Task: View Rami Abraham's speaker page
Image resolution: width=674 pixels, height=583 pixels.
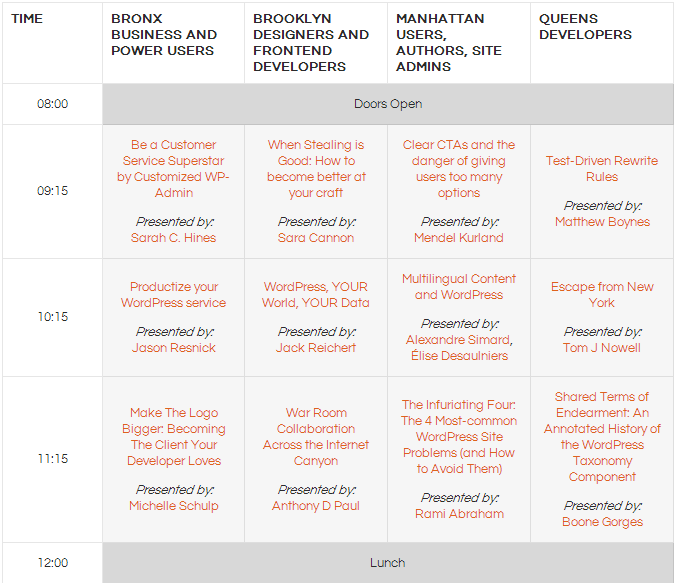Action: pos(459,514)
